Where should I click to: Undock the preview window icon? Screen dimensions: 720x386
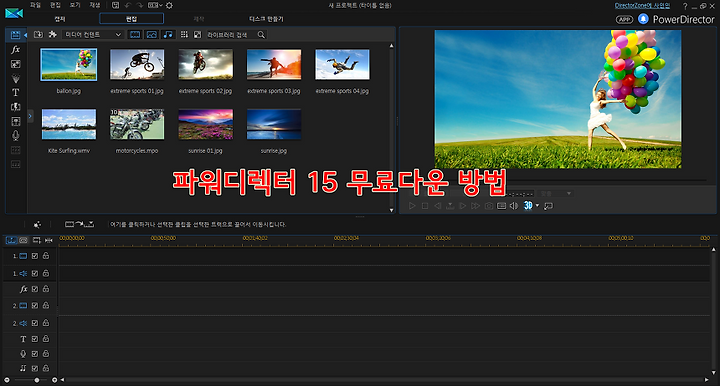point(548,206)
